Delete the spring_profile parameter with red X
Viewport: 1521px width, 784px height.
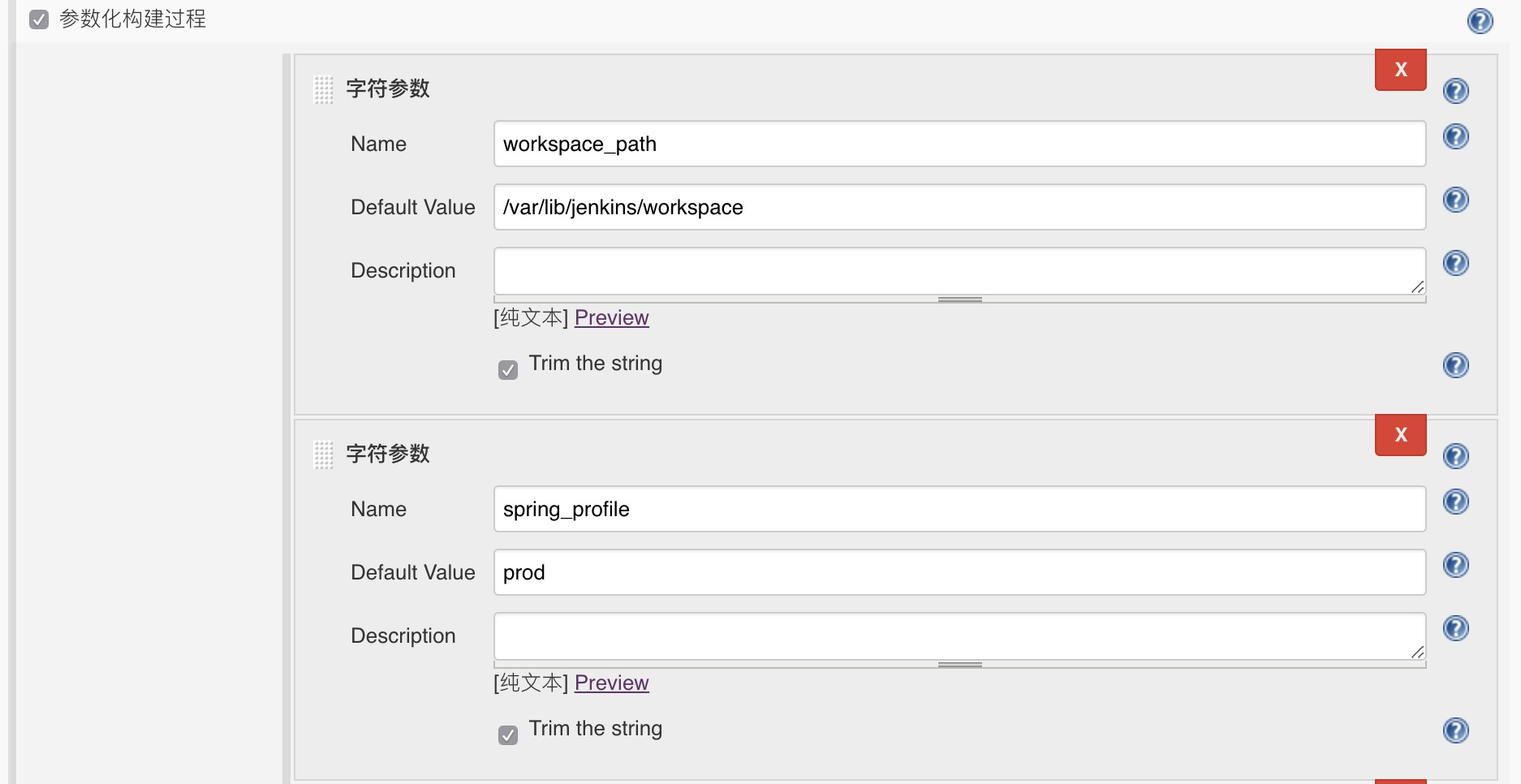[x=1400, y=435]
